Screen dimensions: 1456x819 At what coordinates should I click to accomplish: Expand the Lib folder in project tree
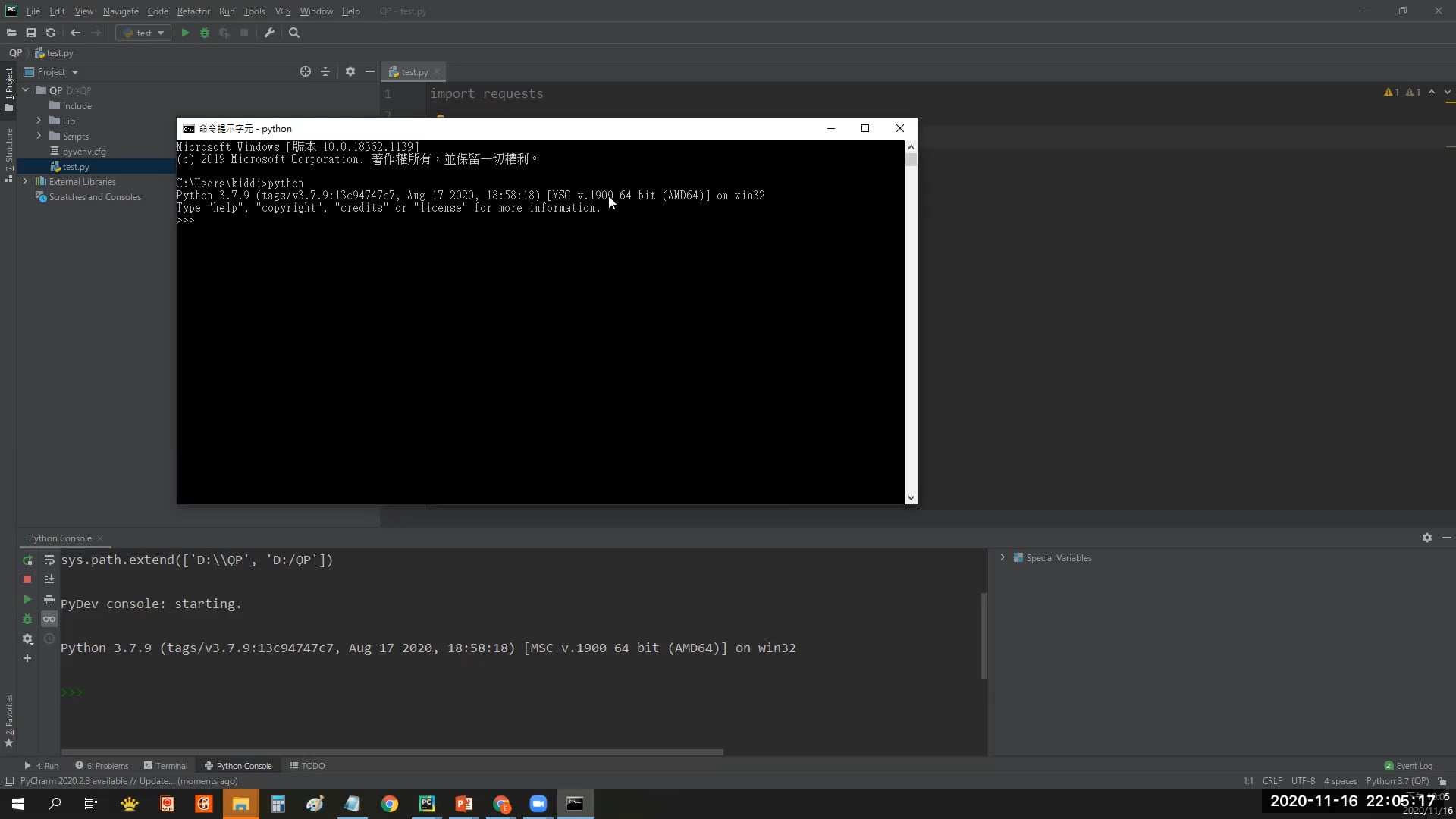point(39,121)
